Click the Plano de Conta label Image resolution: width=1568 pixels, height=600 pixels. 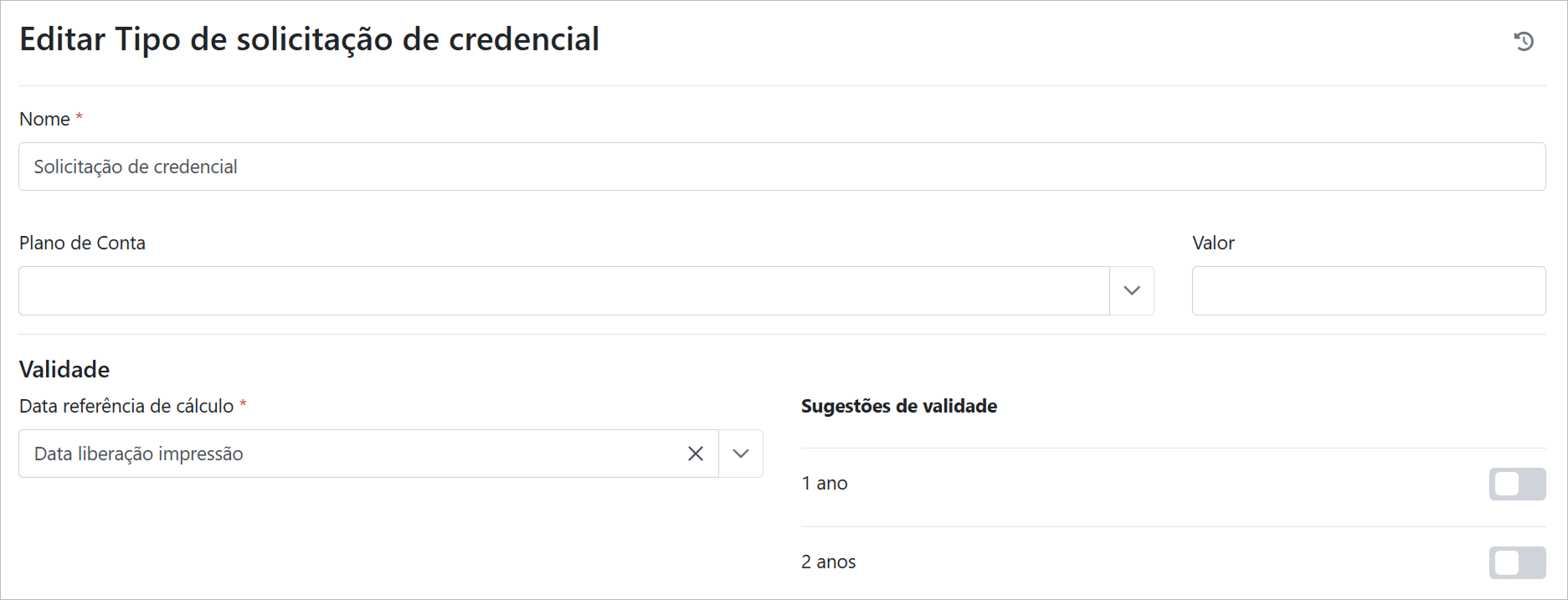(x=82, y=243)
